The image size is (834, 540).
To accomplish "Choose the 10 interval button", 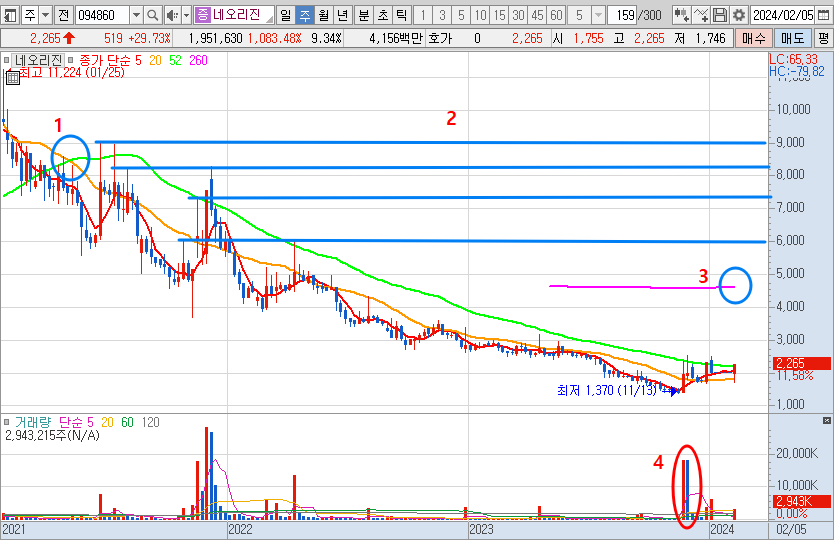I will 480,15.
